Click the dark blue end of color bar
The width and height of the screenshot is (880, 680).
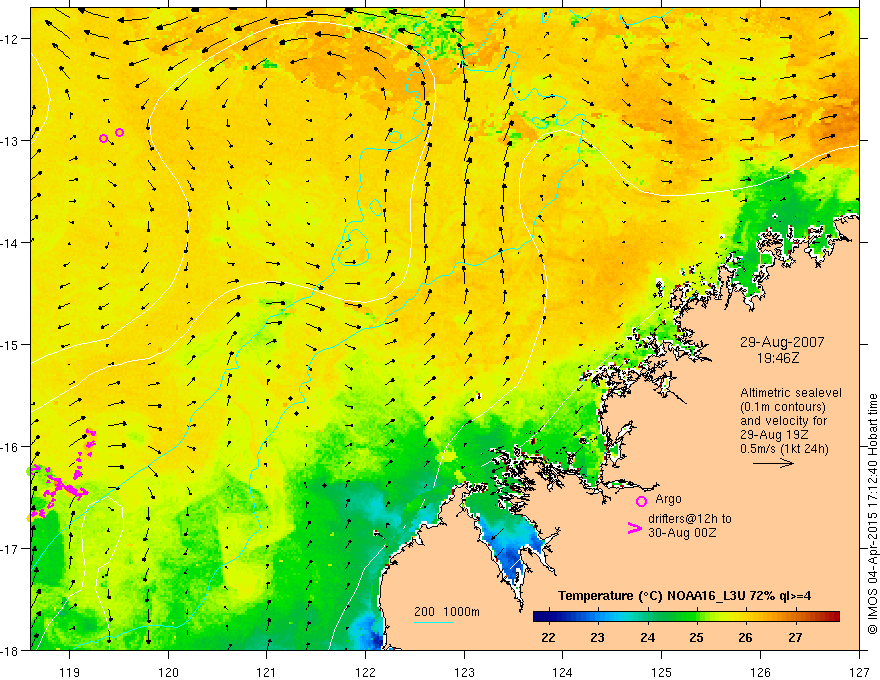540,617
